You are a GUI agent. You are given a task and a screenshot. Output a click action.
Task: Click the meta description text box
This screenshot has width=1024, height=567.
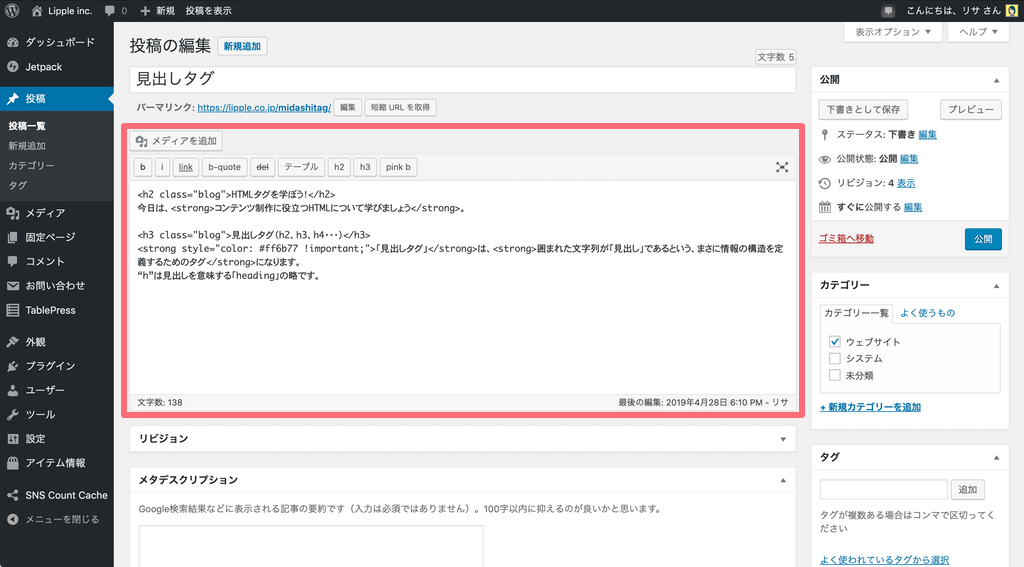coord(311,546)
